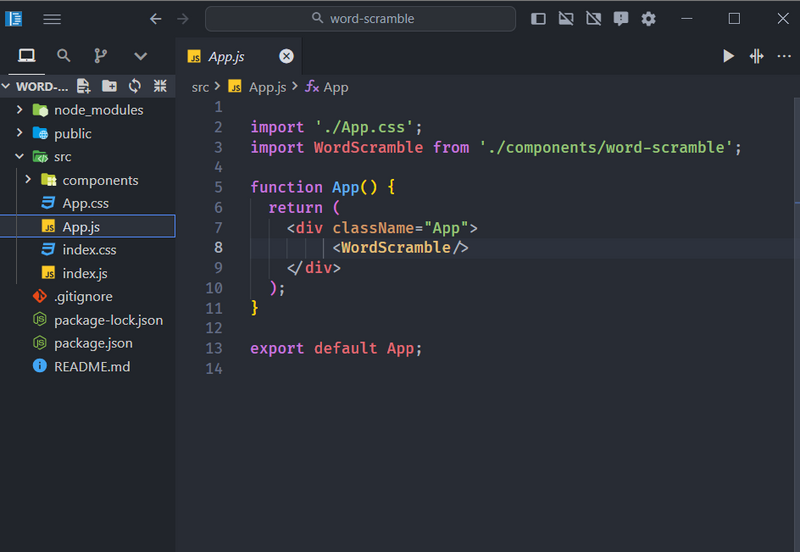Open the settings gear in the title bar
800x552 pixels.
(649, 19)
